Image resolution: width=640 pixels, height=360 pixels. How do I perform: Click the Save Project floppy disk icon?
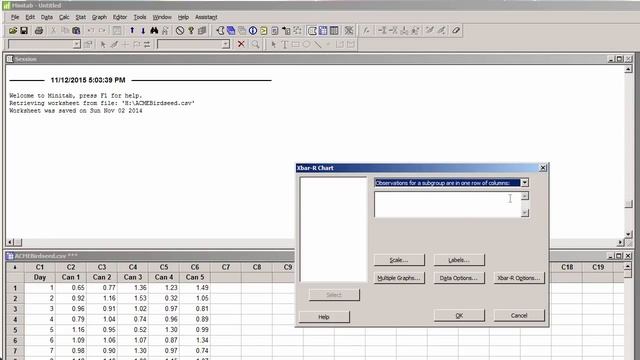click(24, 31)
